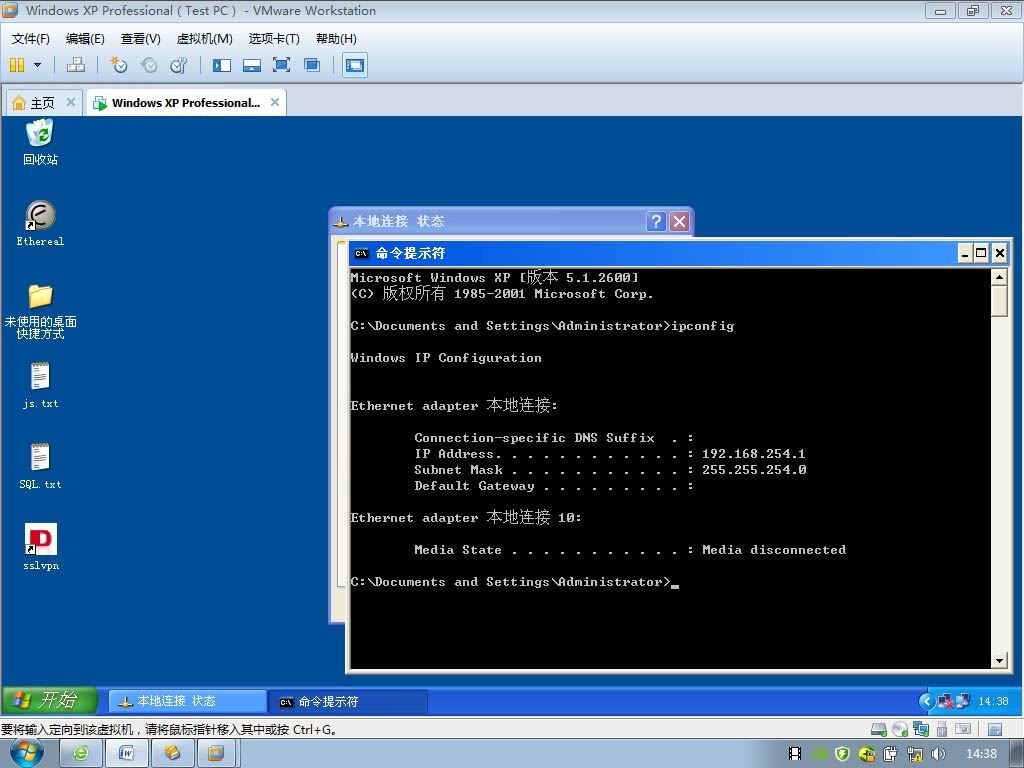
Task: Open the 编辑(E) menu
Action: [x=85, y=39]
